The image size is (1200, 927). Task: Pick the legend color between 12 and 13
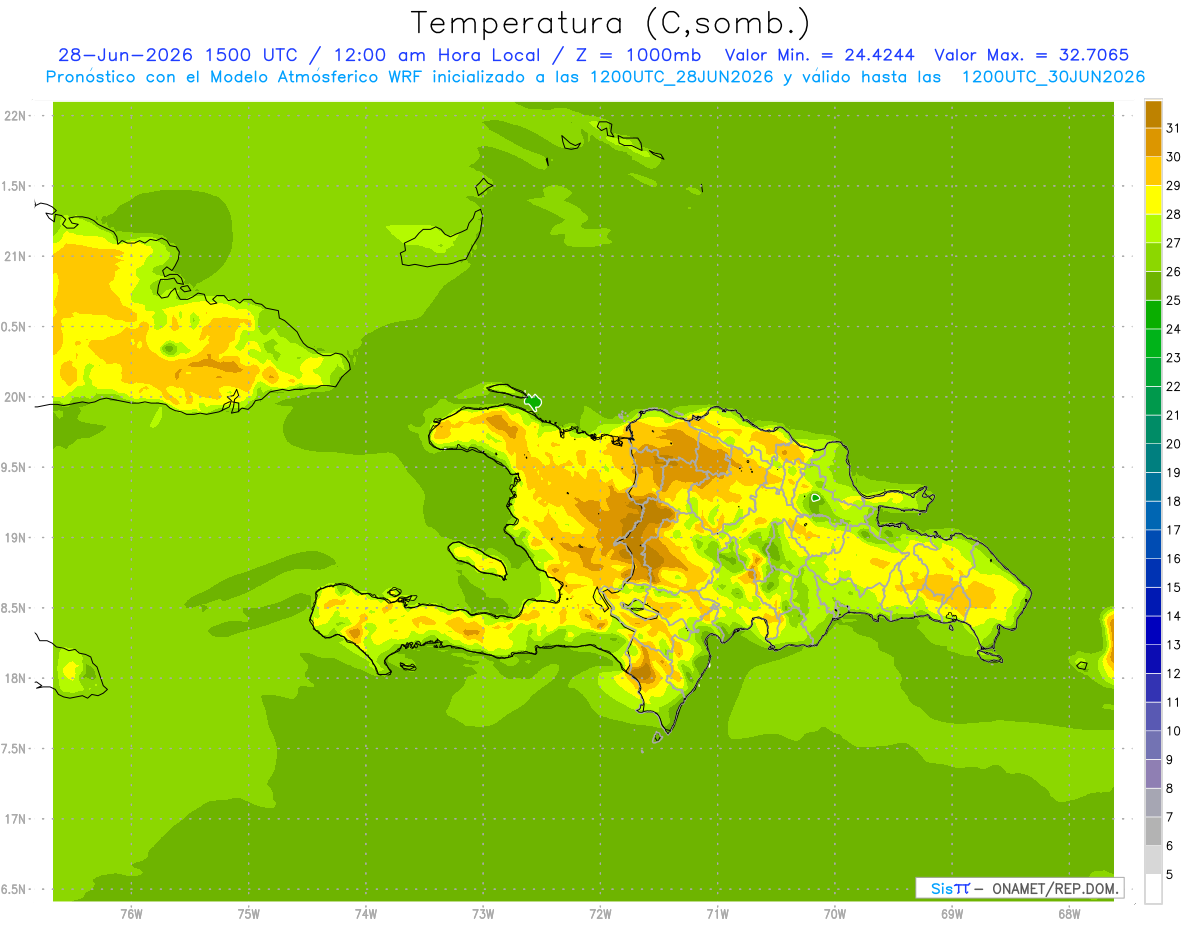tap(1153, 659)
